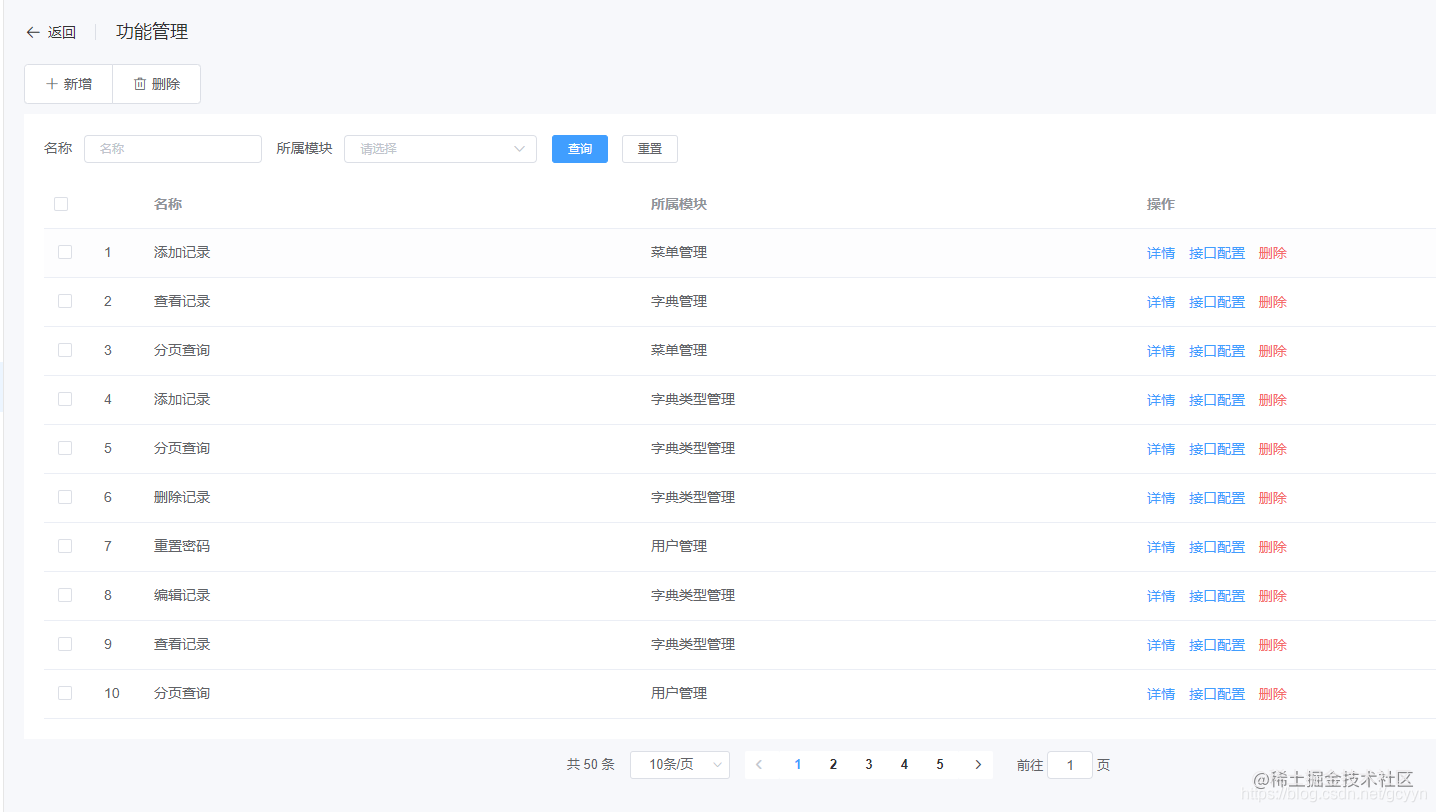
Task: Click red 删除 link in row 2
Action: (x=1273, y=302)
